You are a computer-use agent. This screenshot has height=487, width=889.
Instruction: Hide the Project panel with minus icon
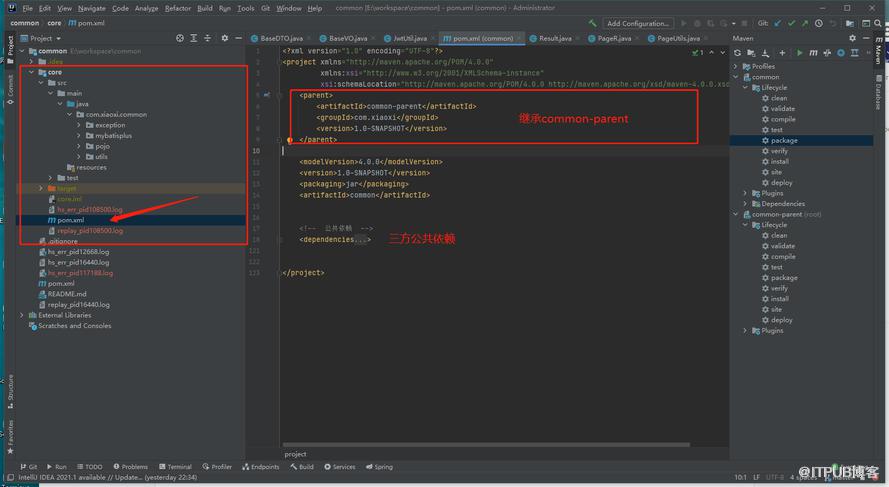pyautogui.click(x=238, y=38)
